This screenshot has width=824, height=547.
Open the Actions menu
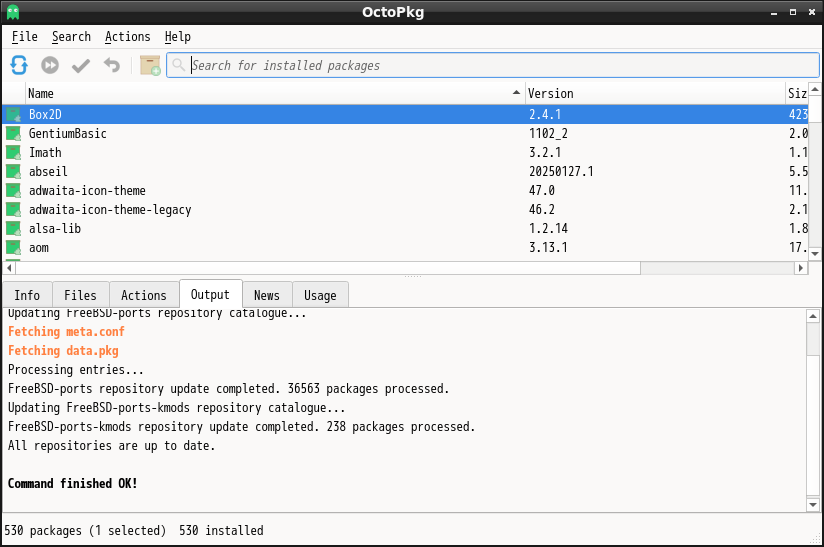(128, 37)
